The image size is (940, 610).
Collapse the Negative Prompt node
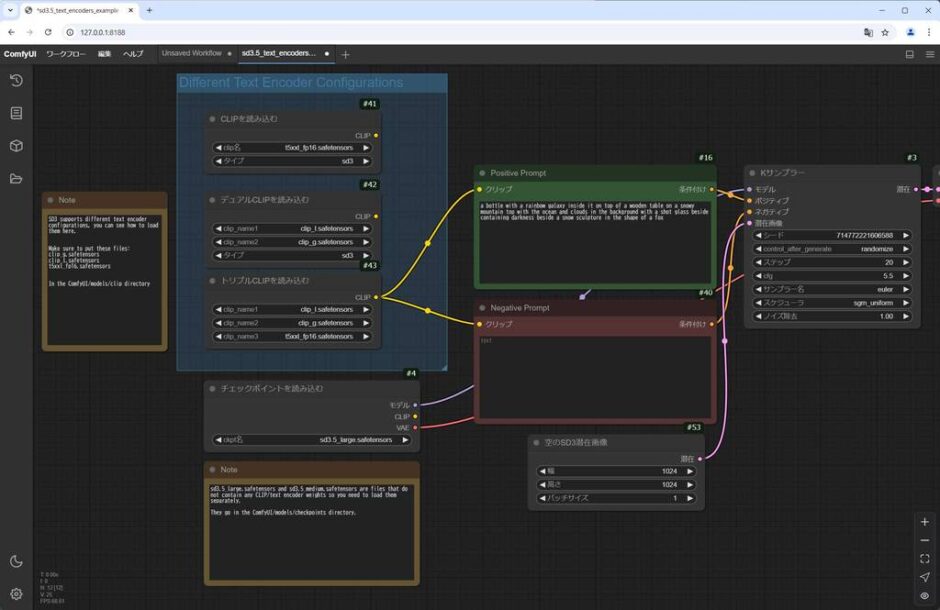482,308
